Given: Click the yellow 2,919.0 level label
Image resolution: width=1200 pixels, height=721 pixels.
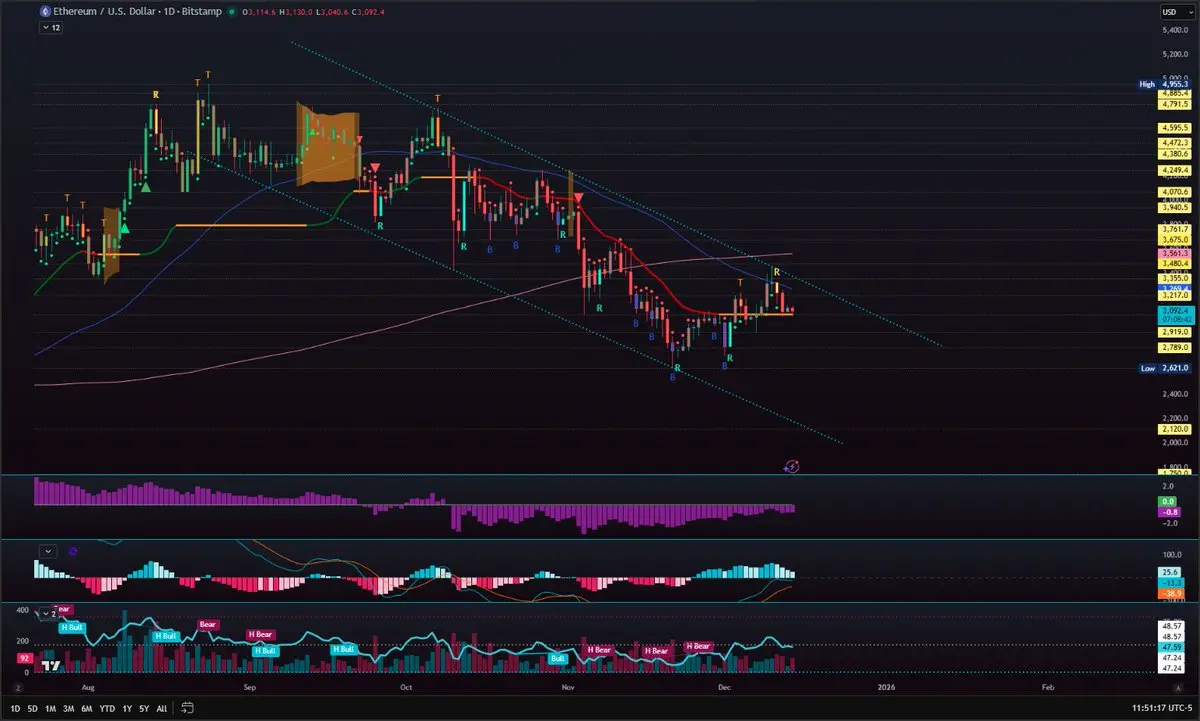Looking at the screenshot, I should [x=1173, y=331].
